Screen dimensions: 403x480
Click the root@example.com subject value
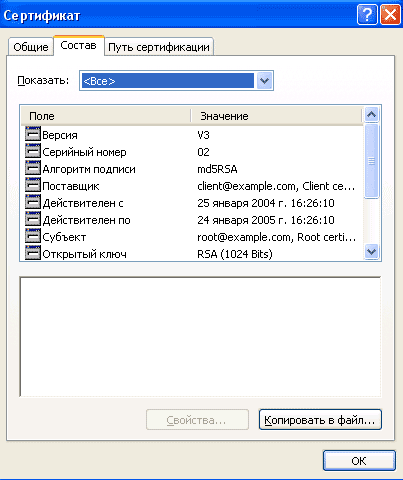click(276, 237)
